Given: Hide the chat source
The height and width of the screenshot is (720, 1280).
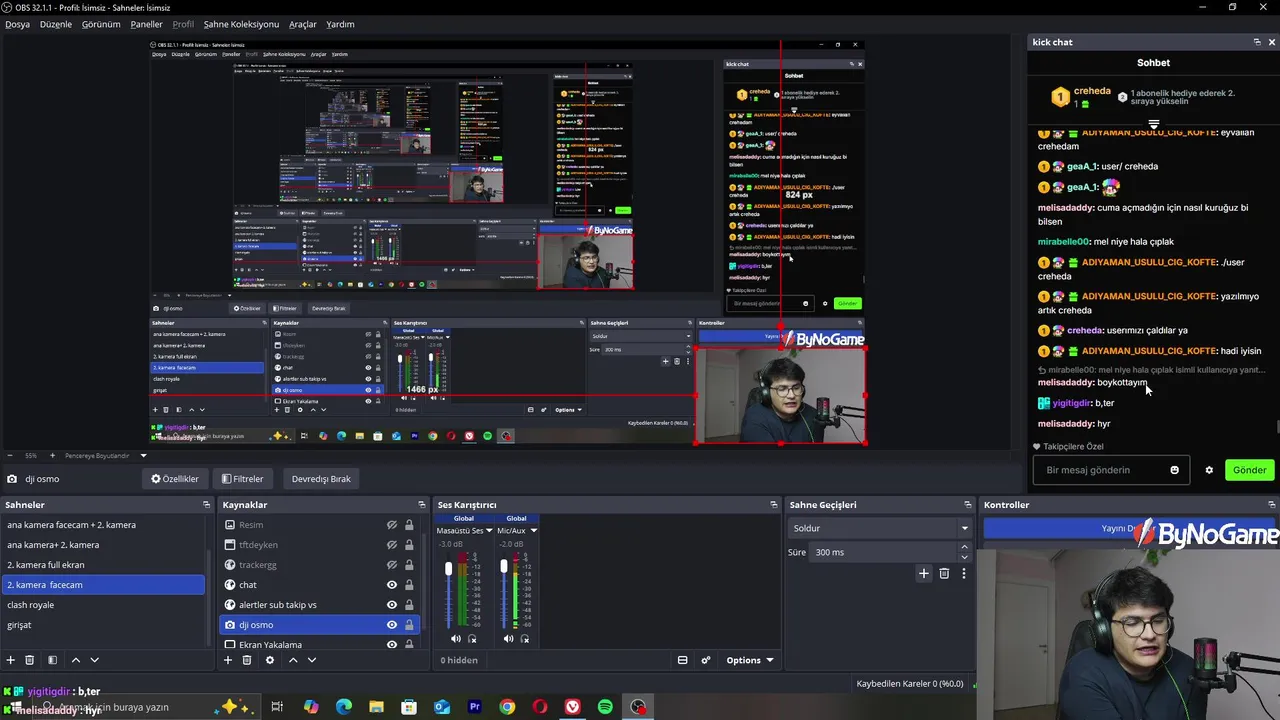Looking at the screenshot, I should click(392, 585).
